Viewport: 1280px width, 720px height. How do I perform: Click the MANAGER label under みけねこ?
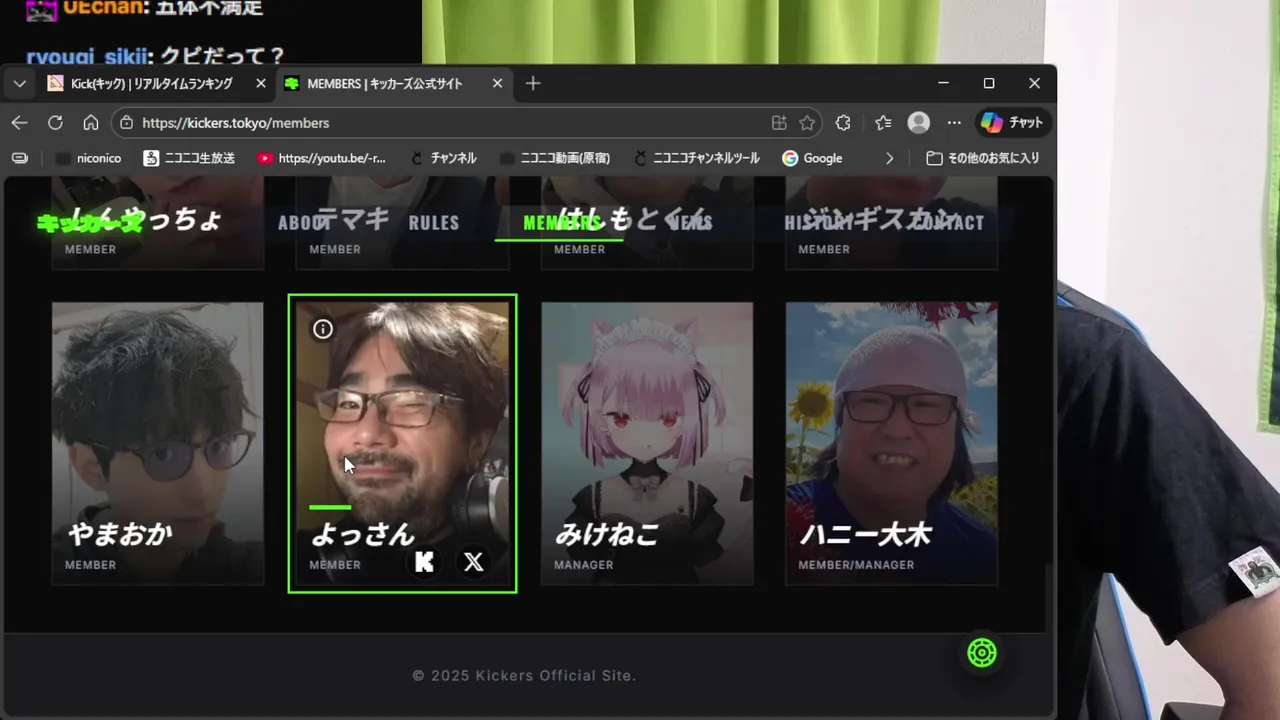(584, 565)
